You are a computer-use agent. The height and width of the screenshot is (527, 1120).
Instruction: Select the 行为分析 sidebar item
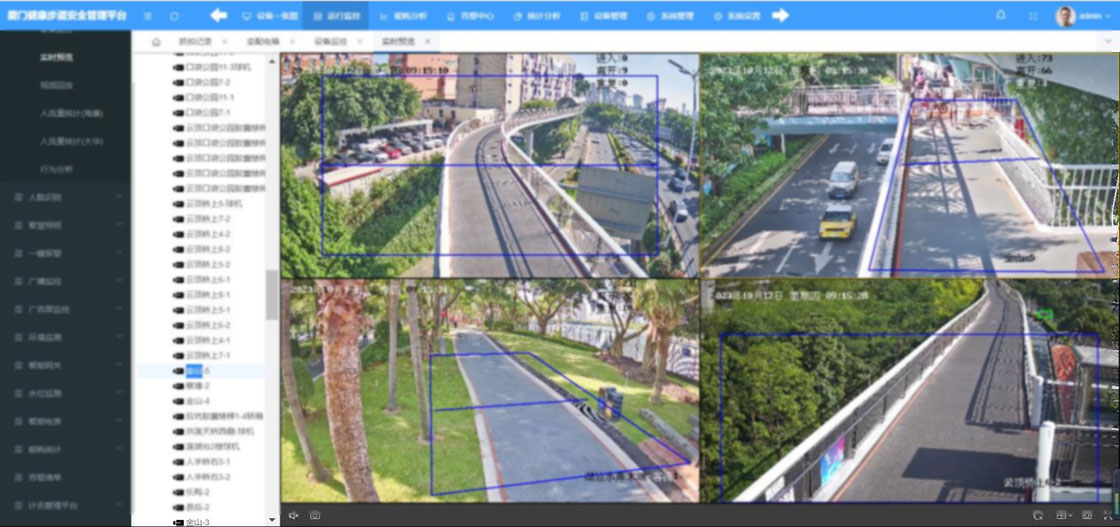click(x=57, y=169)
